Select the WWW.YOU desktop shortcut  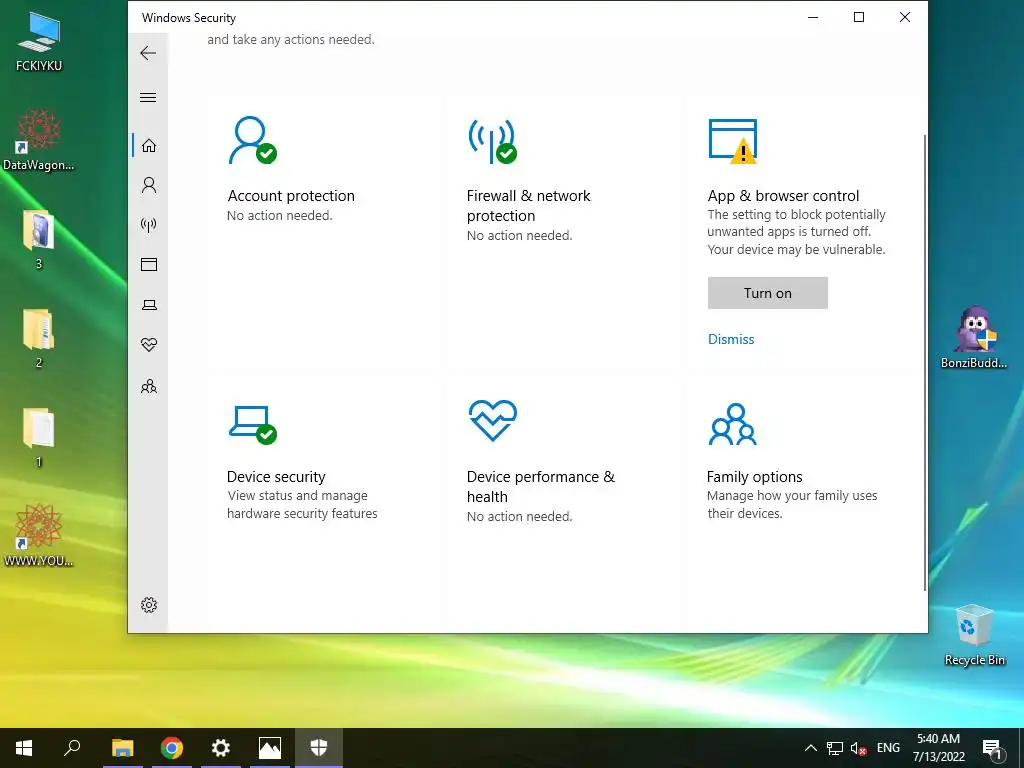click(x=39, y=536)
